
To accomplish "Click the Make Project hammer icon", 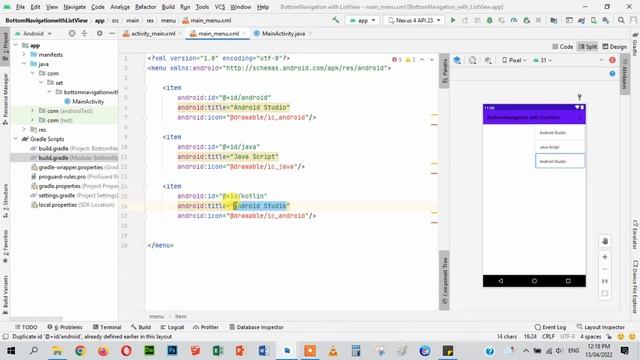I will pos(336,20).
